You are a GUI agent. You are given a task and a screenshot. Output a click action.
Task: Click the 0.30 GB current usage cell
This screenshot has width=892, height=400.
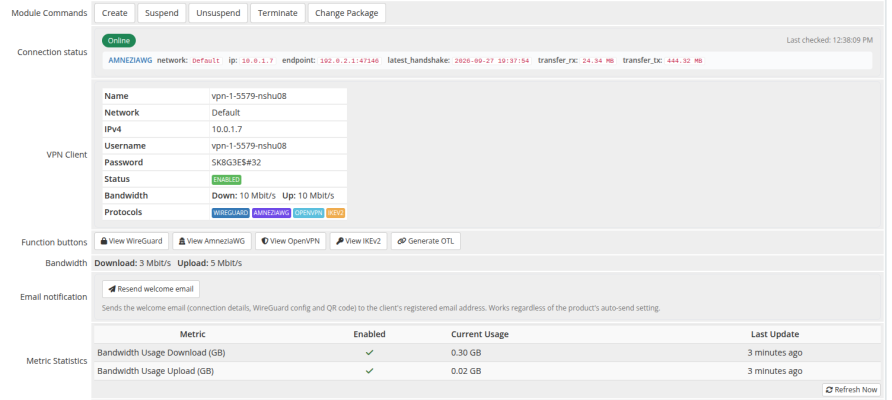click(x=466, y=353)
